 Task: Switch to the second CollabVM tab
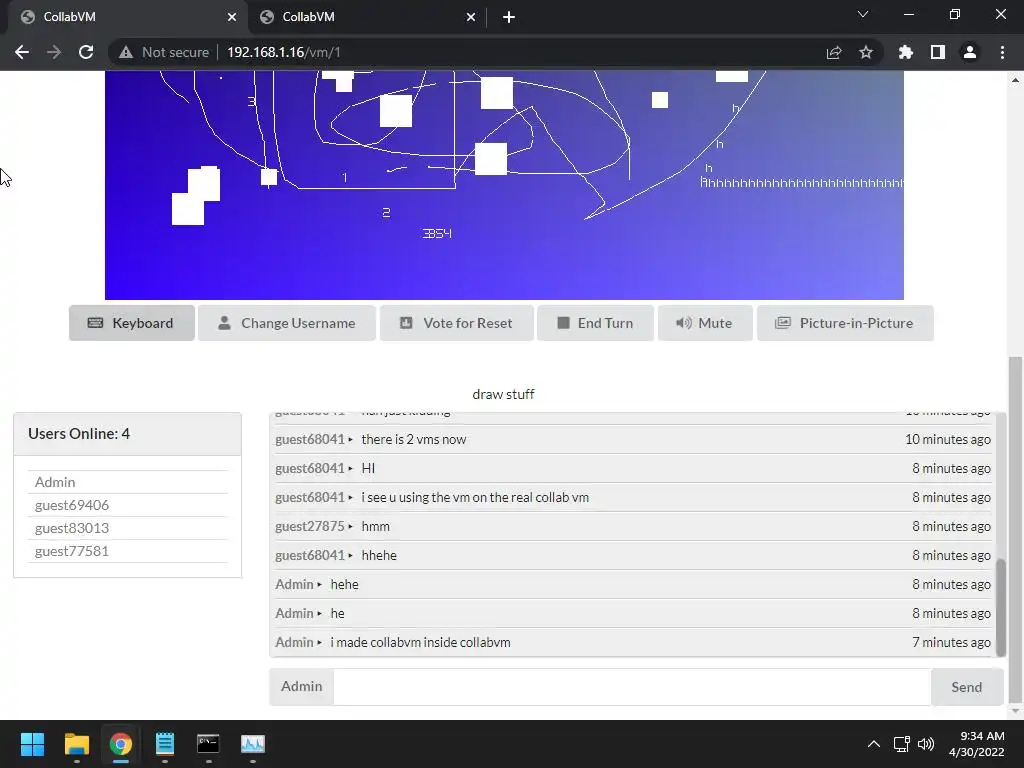(x=367, y=17)
